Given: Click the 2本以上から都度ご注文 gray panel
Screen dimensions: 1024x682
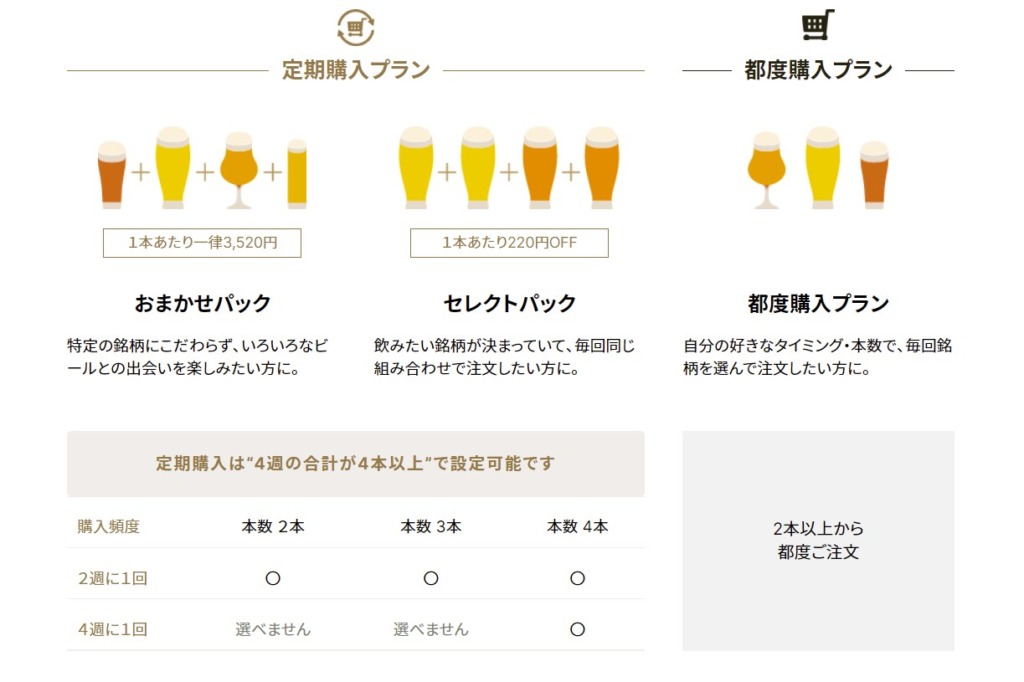Looking at the screenshot, I should 818,541.
